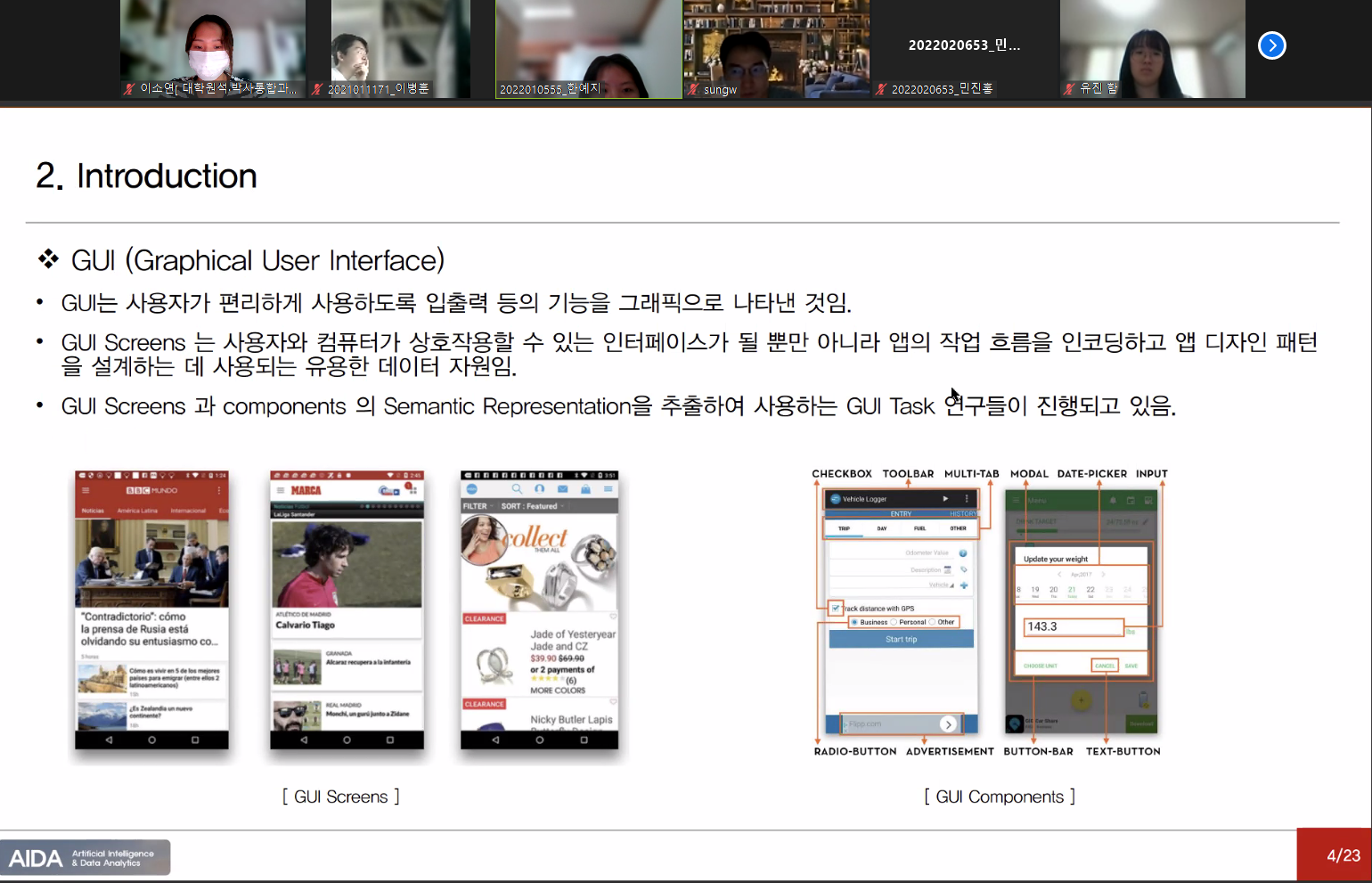Screen dimensions: 1372x883
Task: Click the blue plus icon beside Vehicle field
Action: 964,585
